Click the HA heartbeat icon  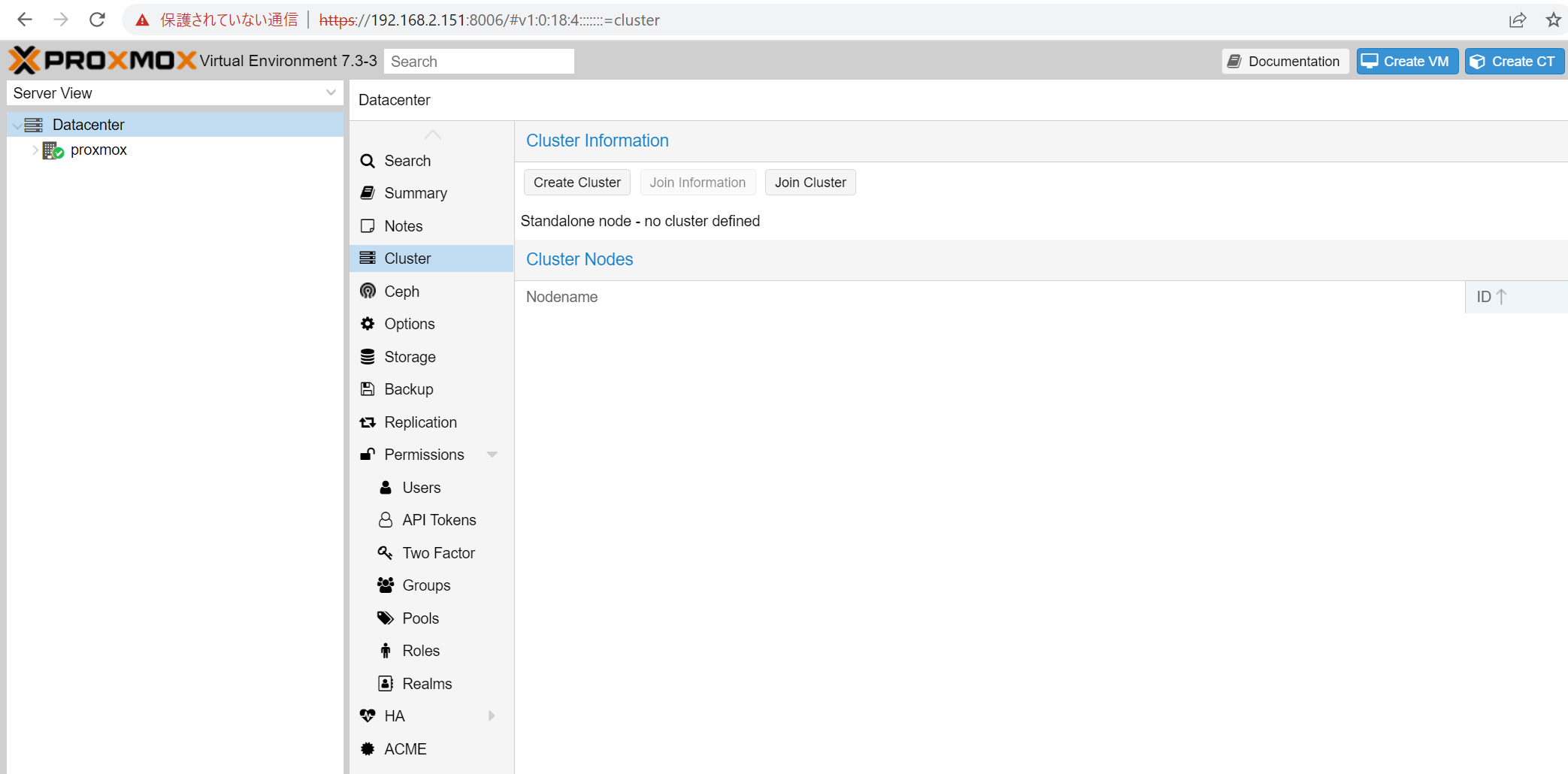(x=368, y=716)
